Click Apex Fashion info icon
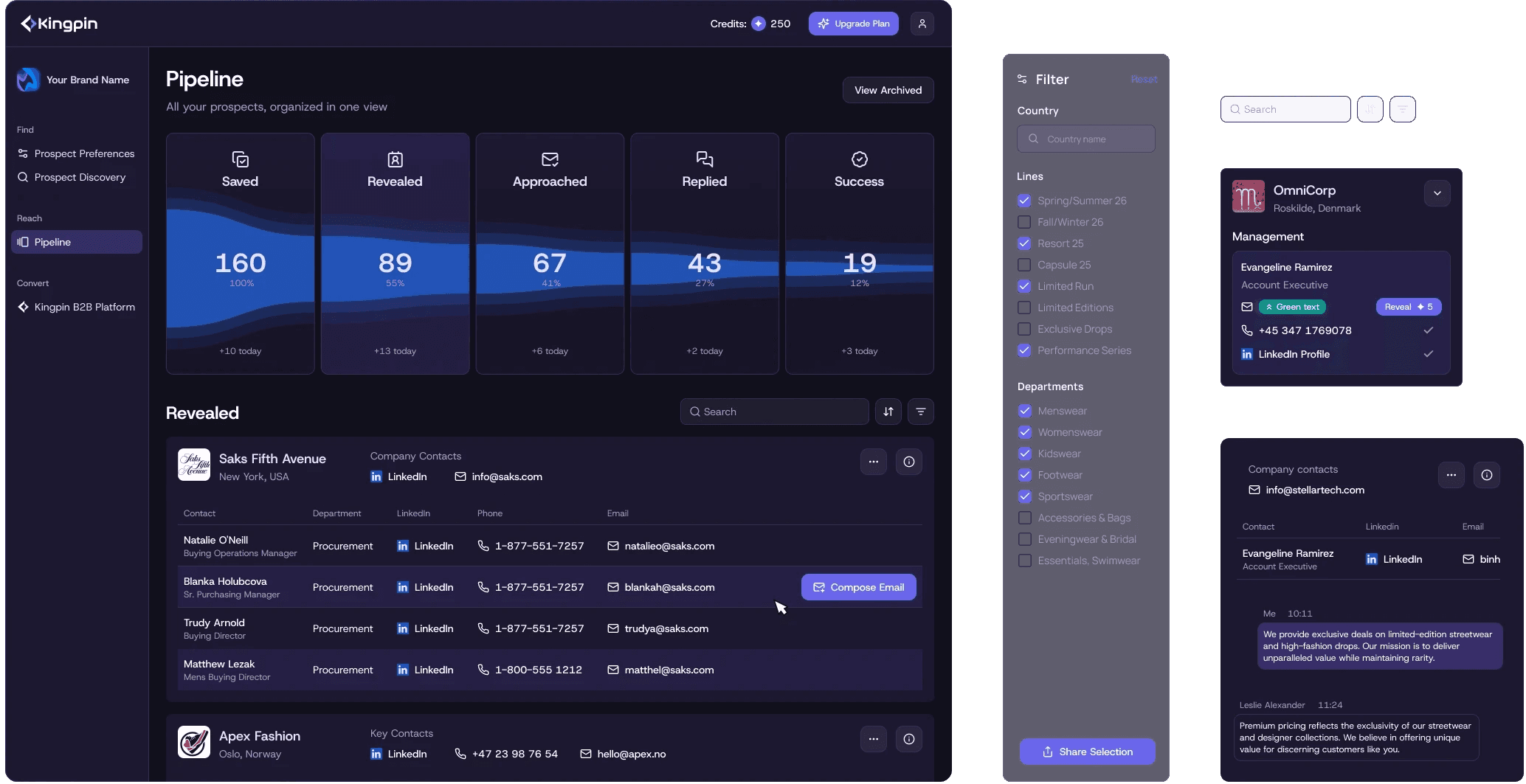 pyautogui.click(x=909, y=739)
